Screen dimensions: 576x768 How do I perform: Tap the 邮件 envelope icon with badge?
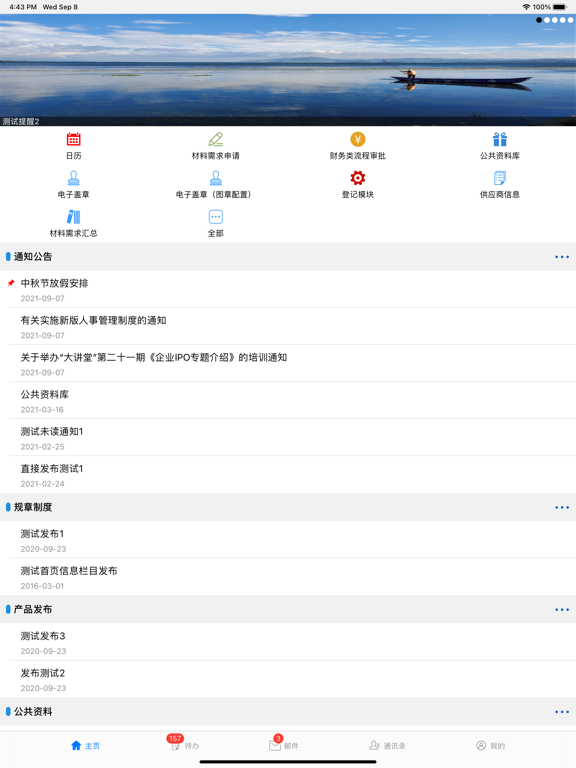coord(275,745)
